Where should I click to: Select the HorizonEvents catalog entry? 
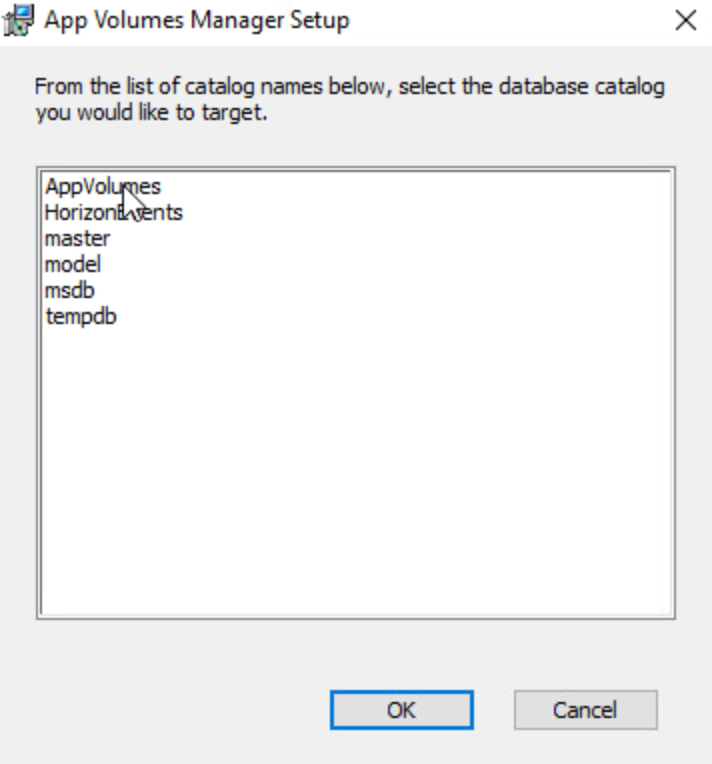[113, 212]
